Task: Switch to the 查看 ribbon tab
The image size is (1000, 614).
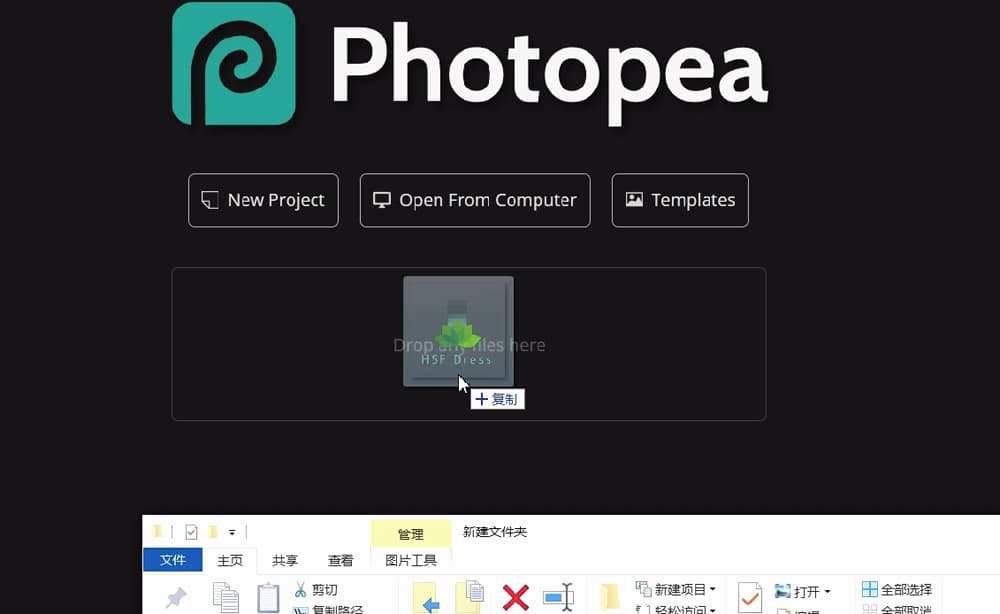Action: coord(341,560)
